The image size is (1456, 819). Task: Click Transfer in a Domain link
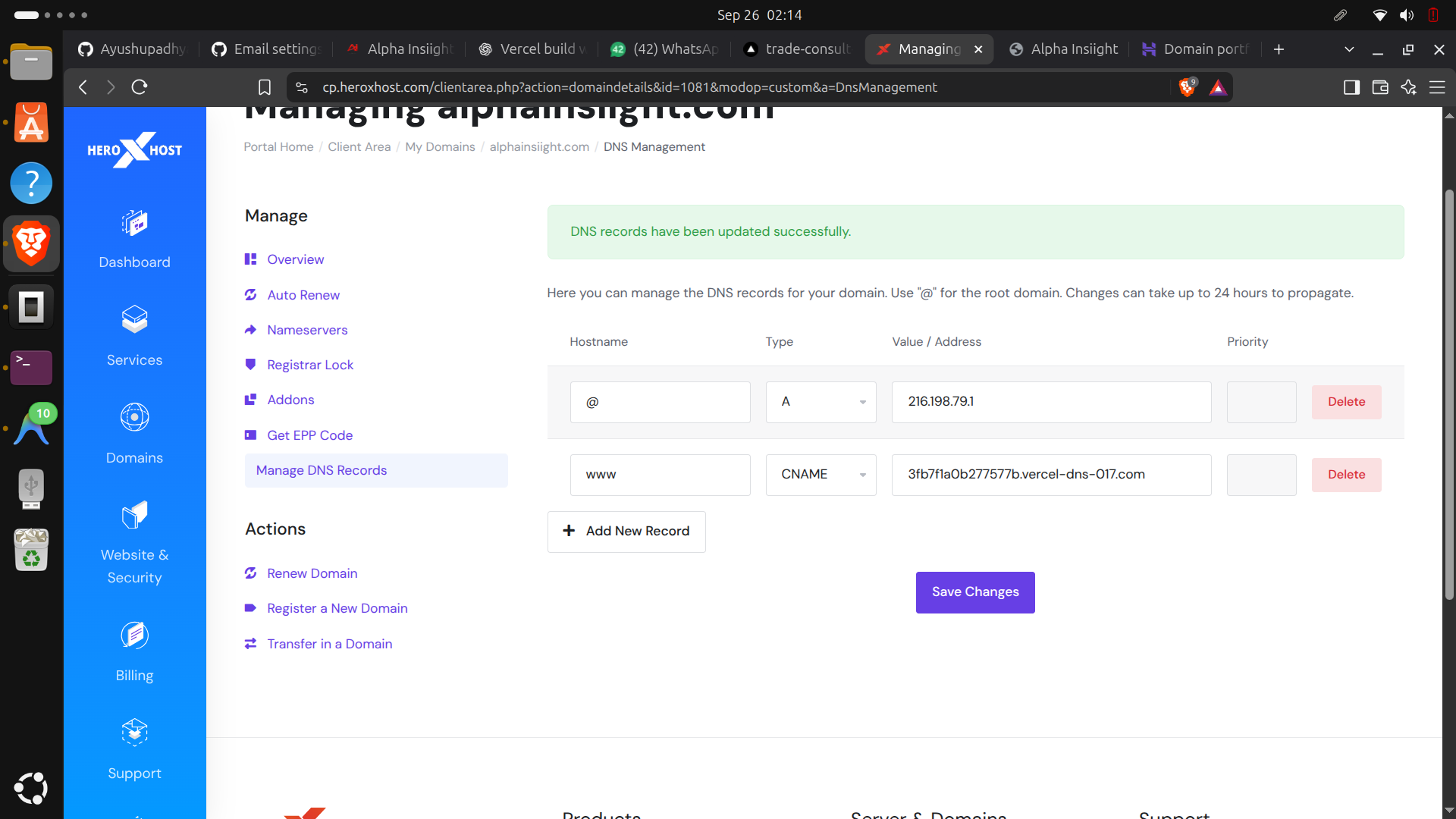tap(329, 644)
